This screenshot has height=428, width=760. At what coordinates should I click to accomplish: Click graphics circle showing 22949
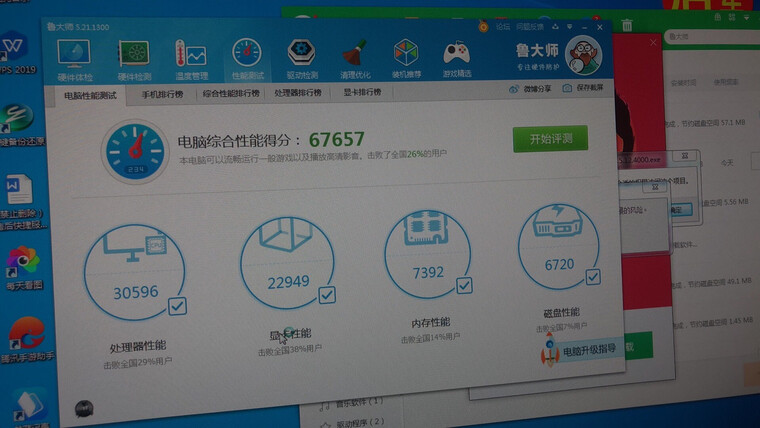pos(287,264)
